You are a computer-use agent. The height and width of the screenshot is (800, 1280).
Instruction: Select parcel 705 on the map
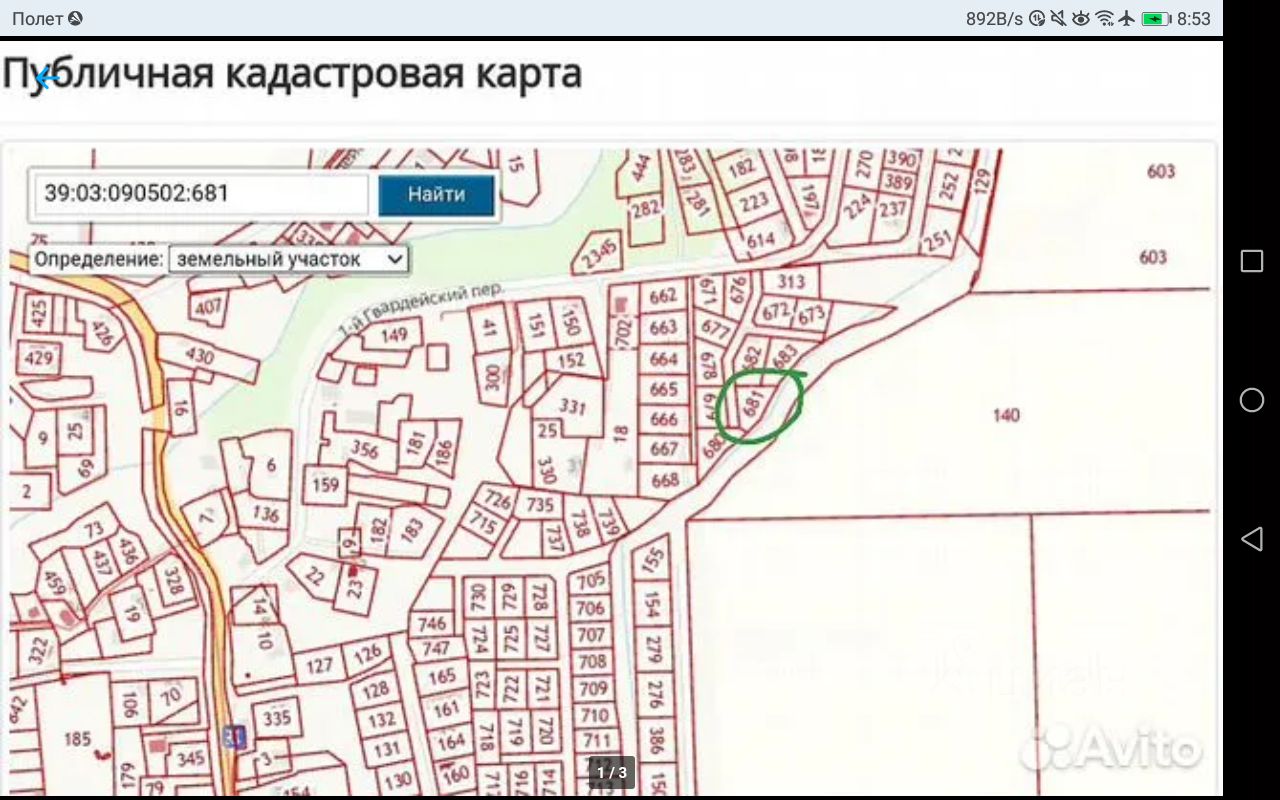(592, 579)
